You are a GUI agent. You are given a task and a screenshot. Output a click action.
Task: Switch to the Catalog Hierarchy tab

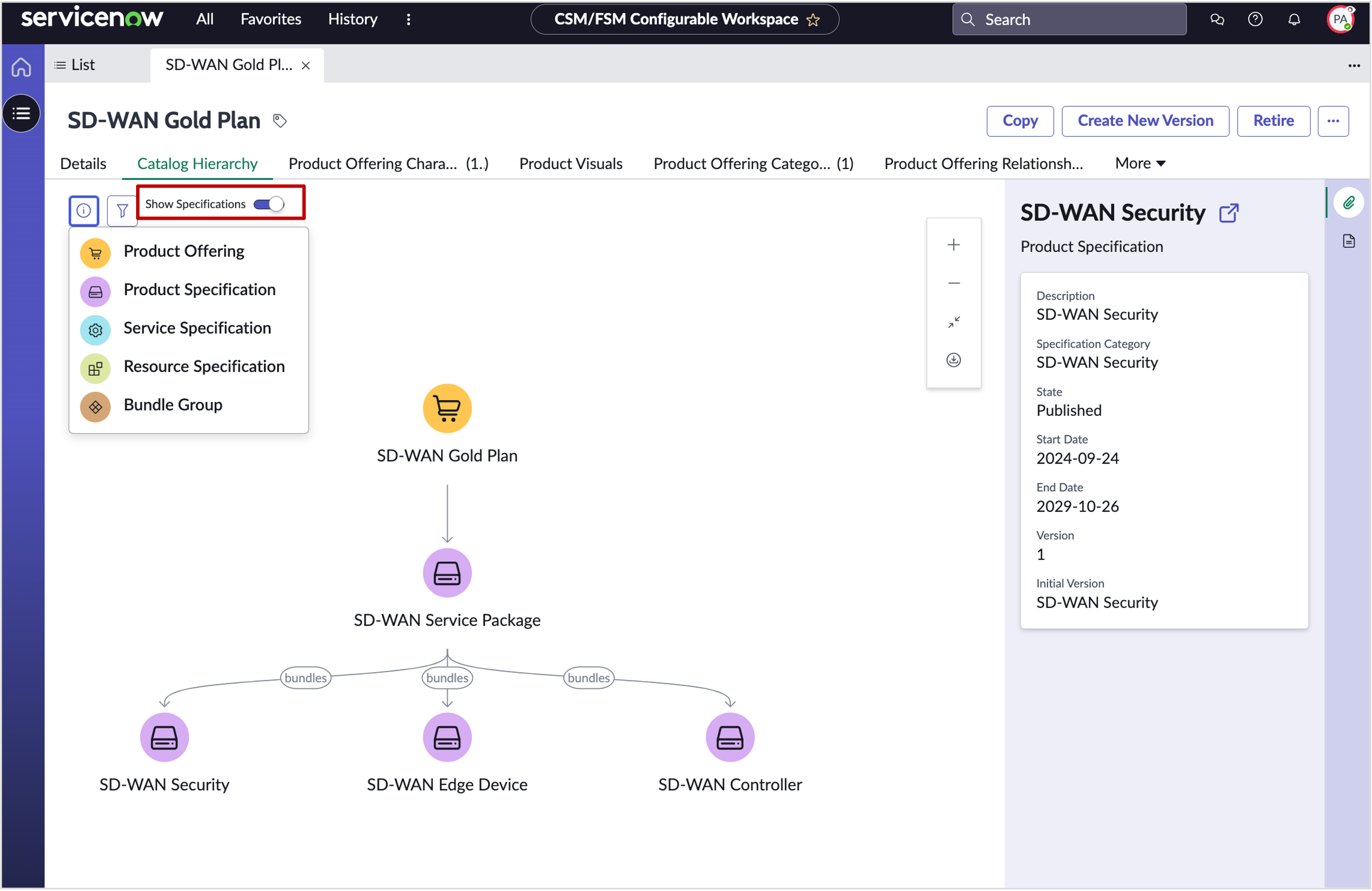tap(197, 164)
